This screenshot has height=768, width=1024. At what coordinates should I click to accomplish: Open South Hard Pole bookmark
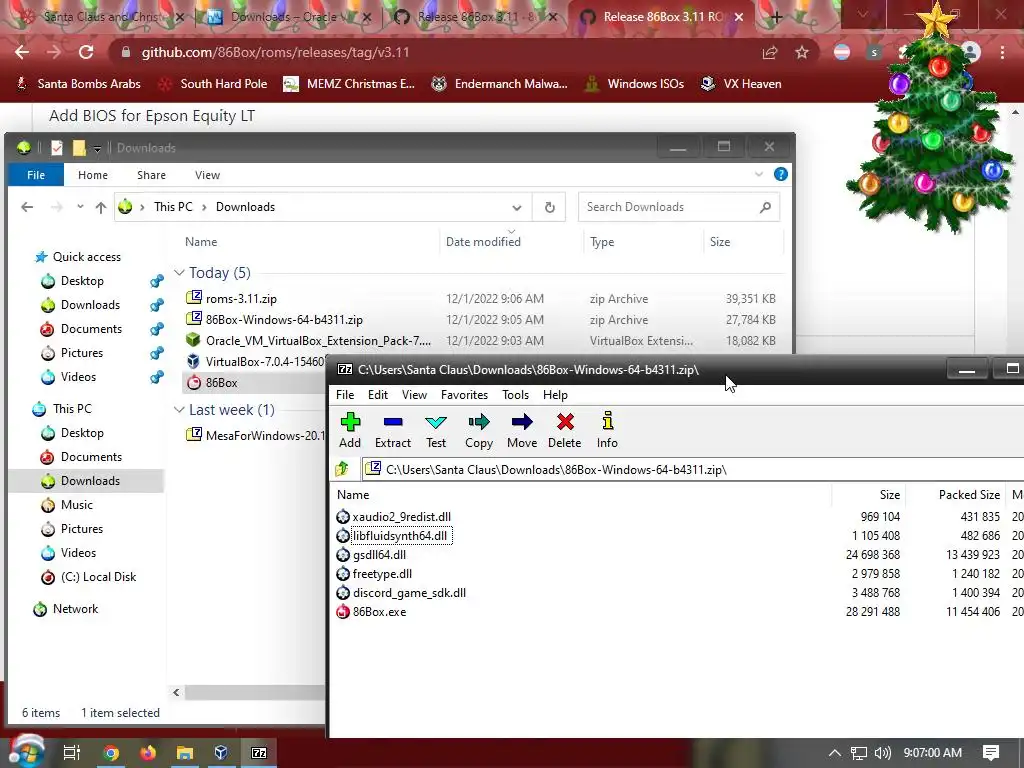point(213,84)
